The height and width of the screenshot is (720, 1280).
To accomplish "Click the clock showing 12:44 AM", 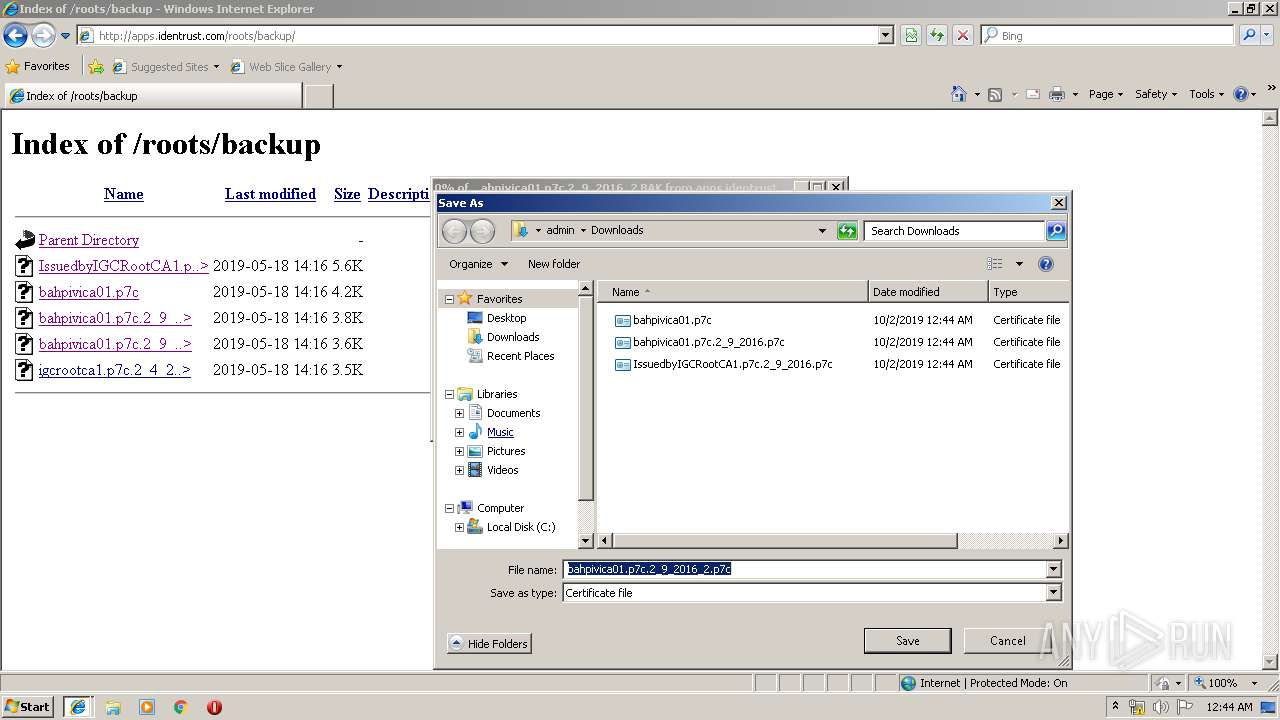I will [1229, 707].
